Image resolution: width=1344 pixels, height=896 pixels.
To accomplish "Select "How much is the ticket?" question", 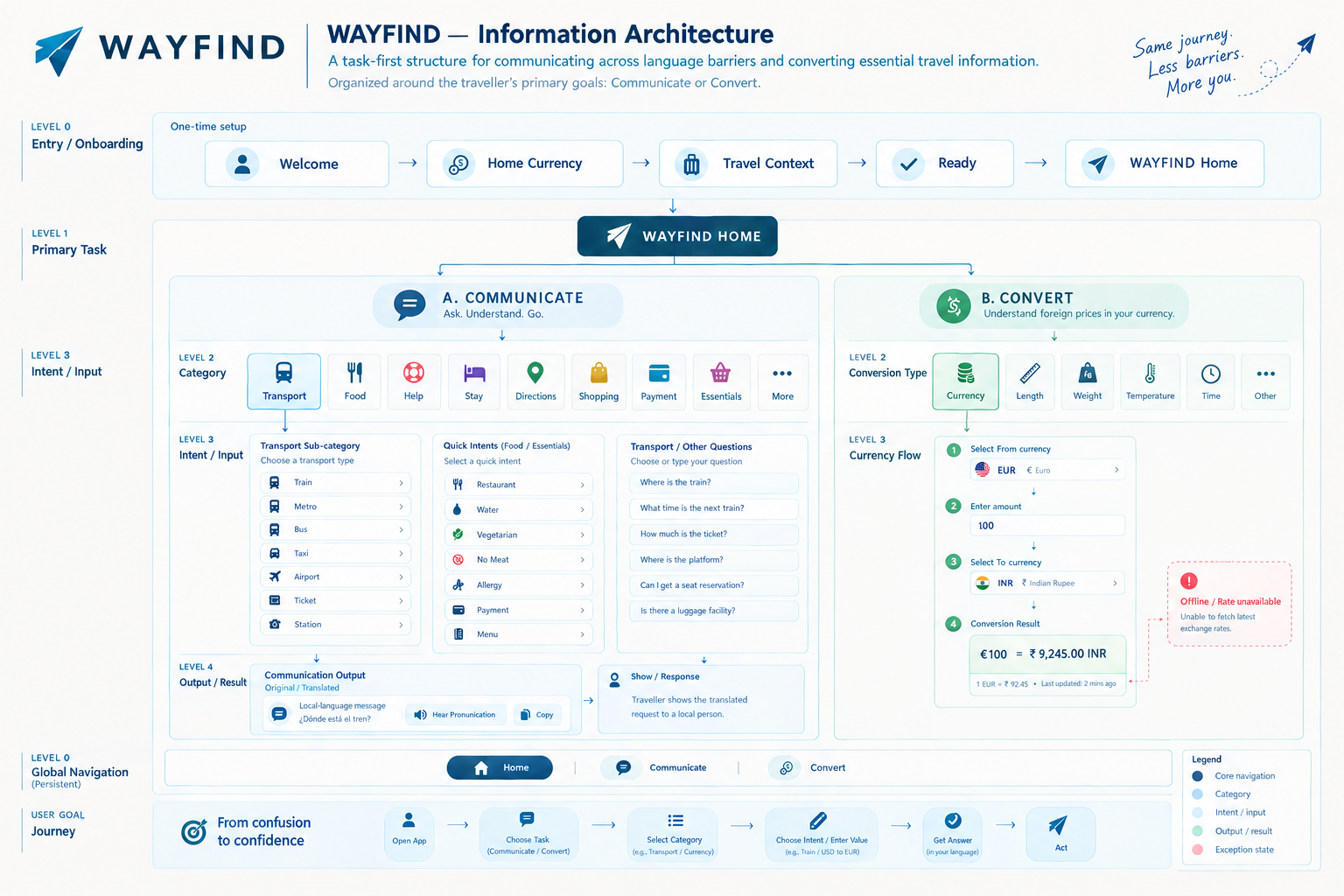I will (714, 534).
